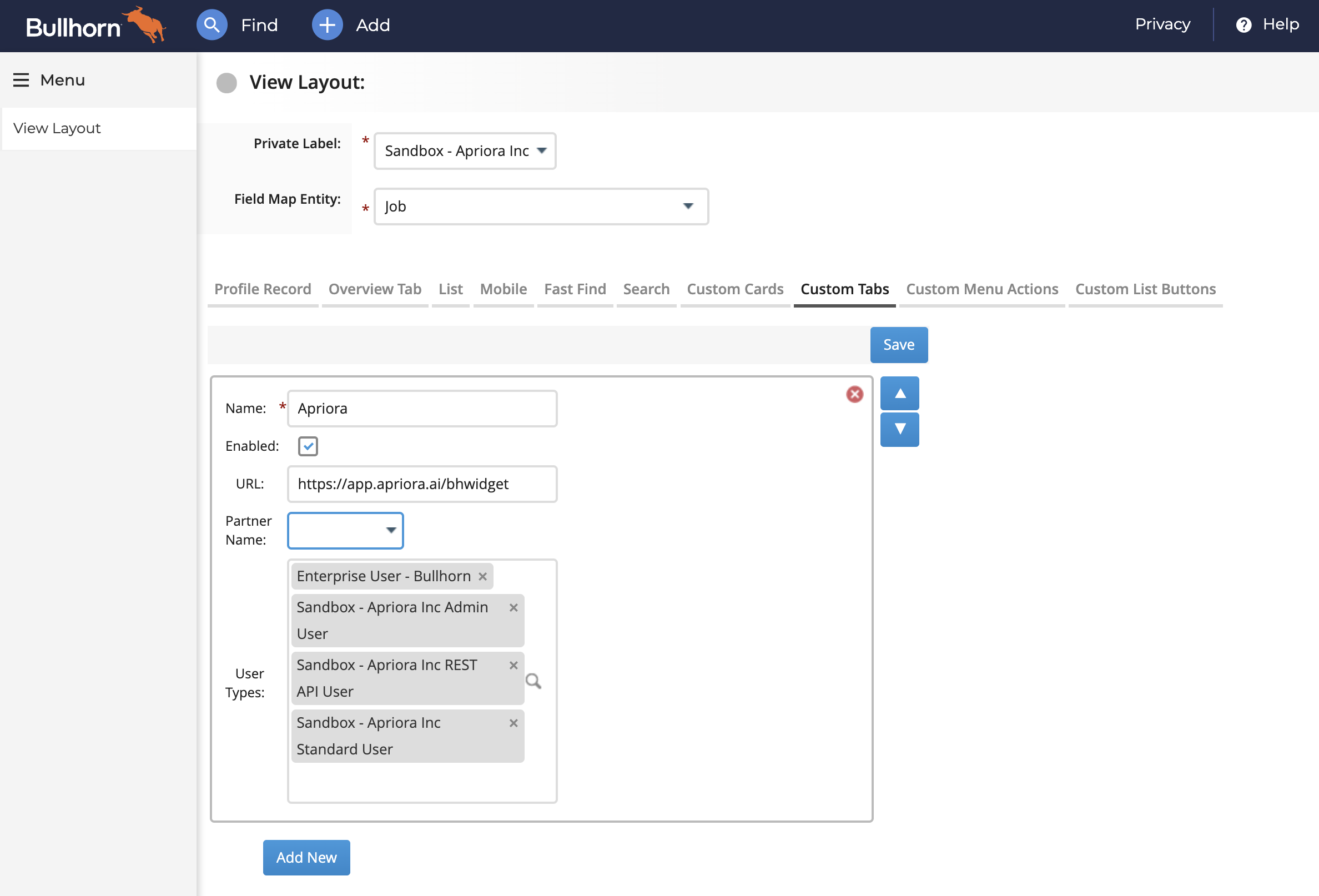Select View Layout in the sidebar
This screenshot has height=896, width=1319.
point(99,128)
